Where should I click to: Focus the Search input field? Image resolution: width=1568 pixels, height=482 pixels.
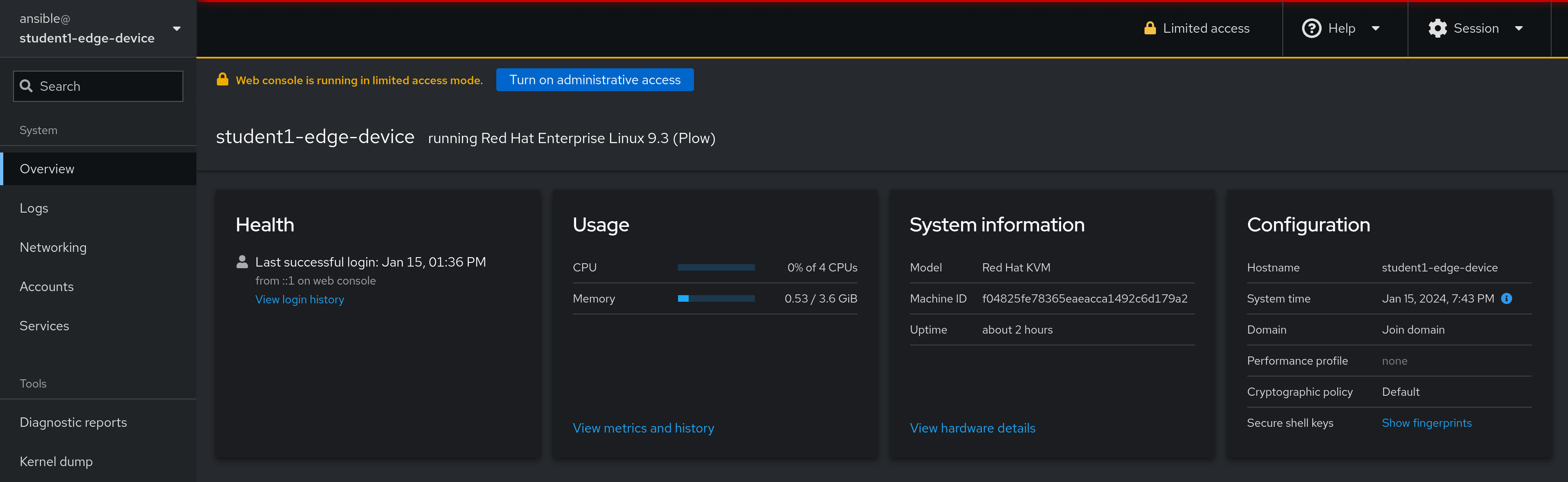click(x=98, y=86)
